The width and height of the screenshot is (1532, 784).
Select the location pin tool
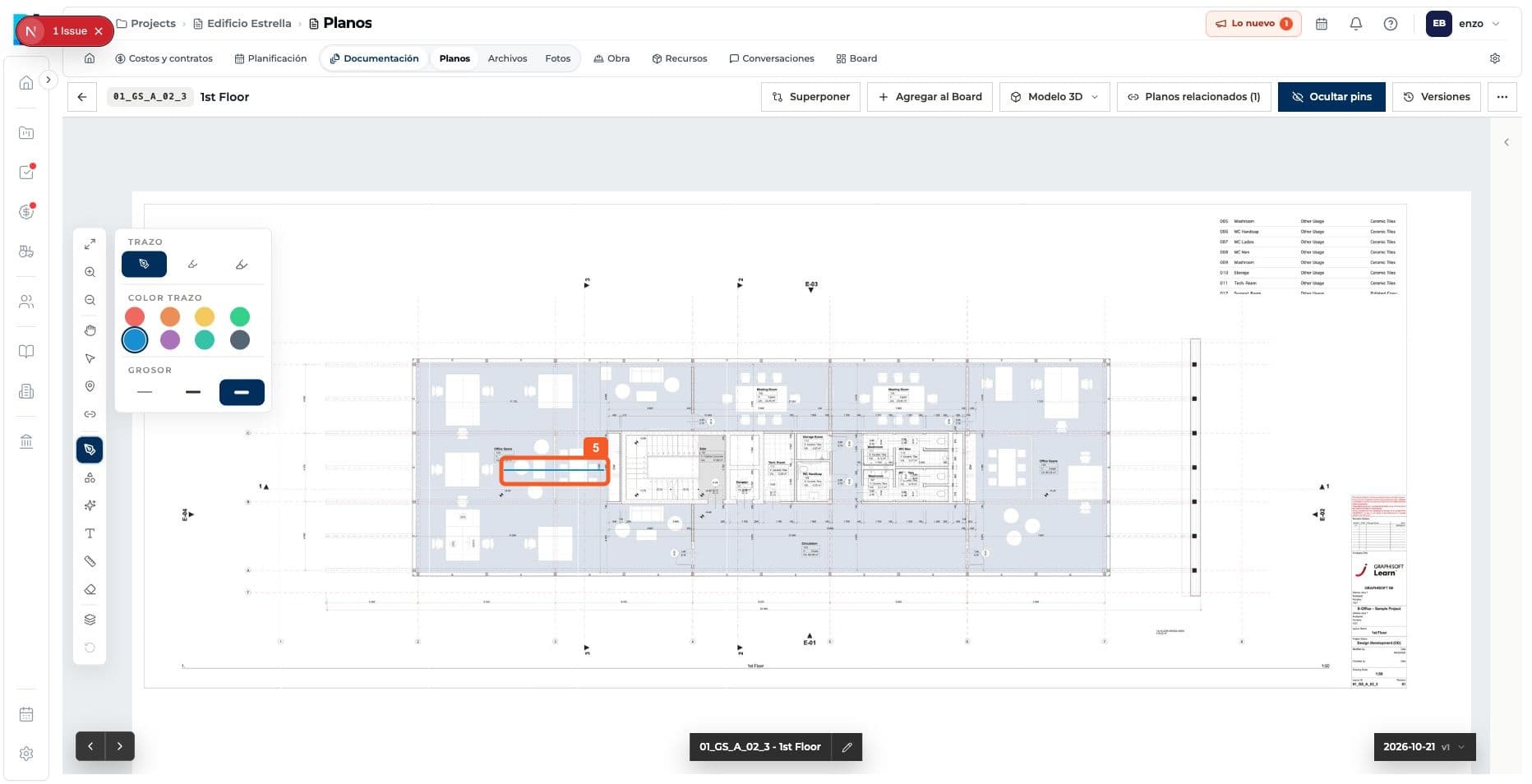(x=90, y=386)
